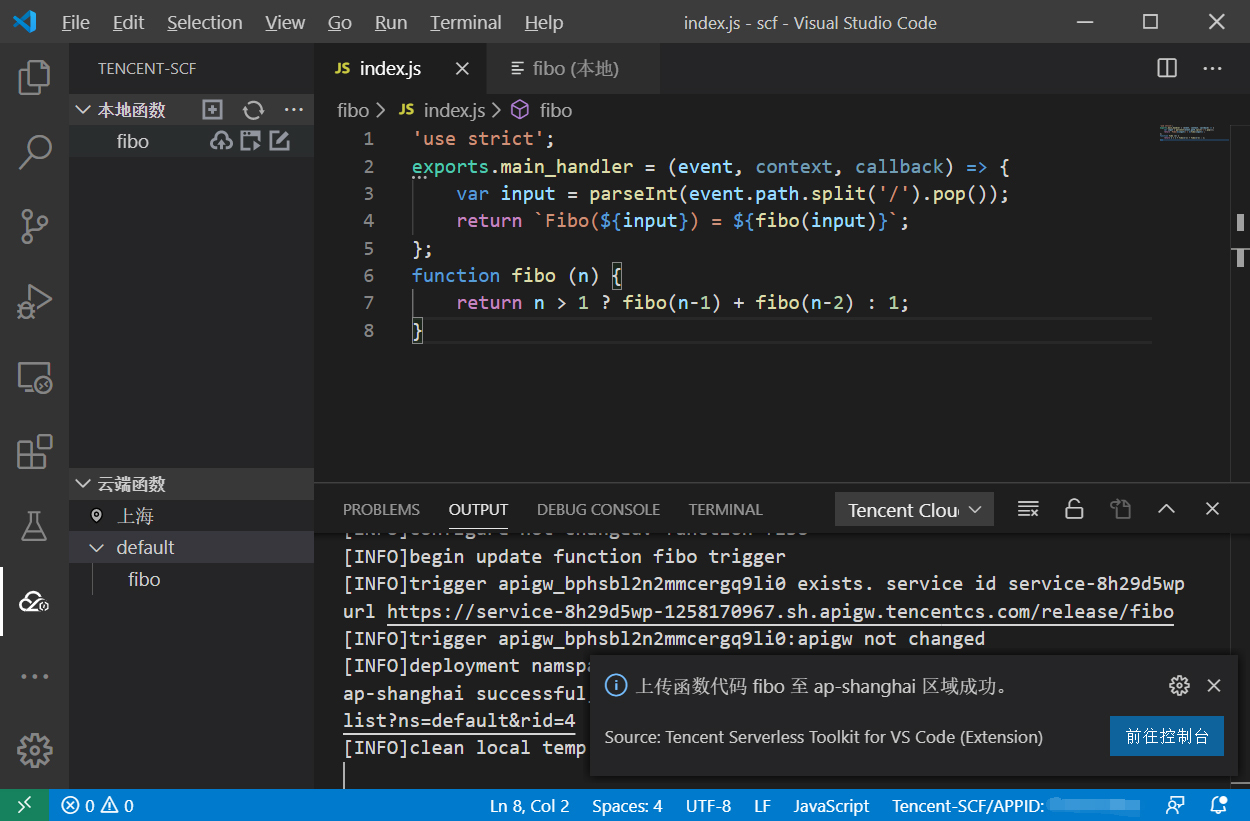Open the Search view icon
1250x821 pixels.
pos(34,152)
